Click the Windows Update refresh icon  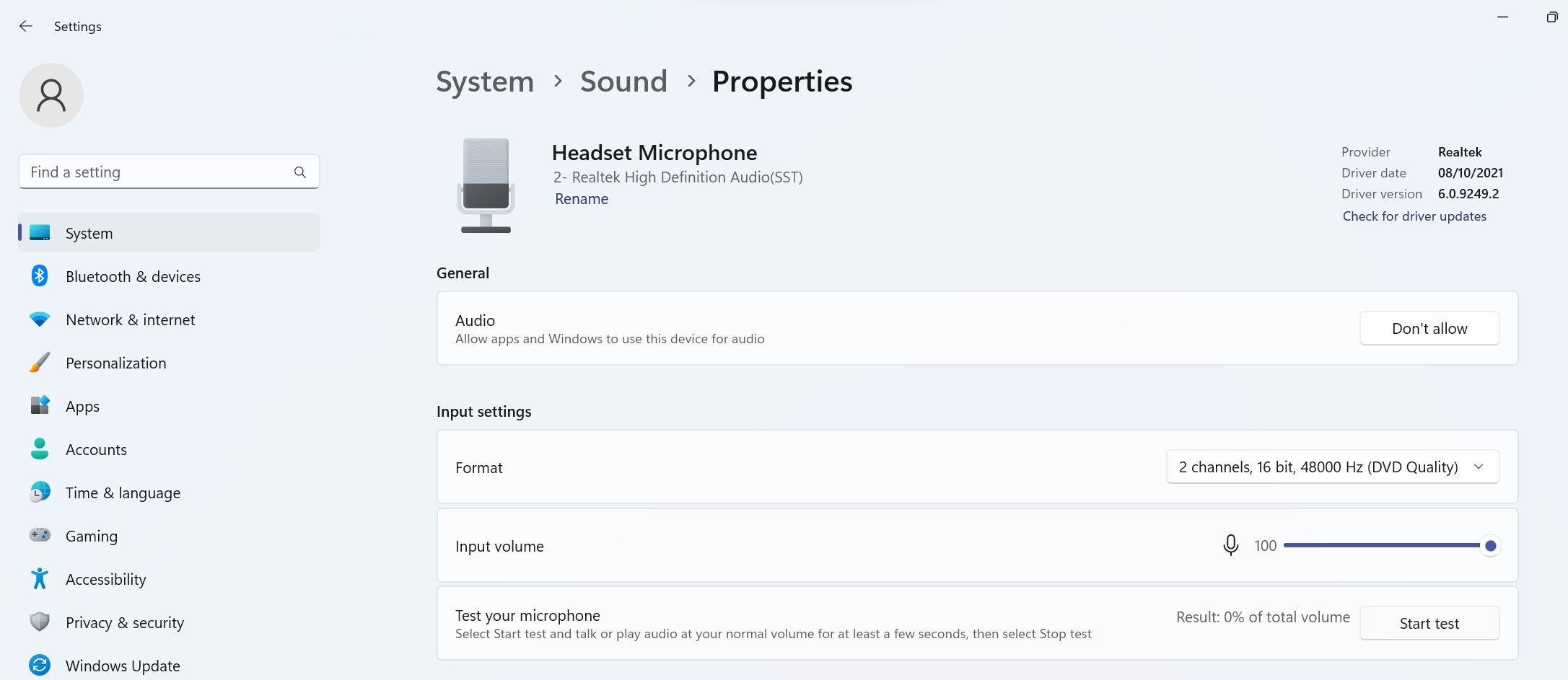[40, 665]
